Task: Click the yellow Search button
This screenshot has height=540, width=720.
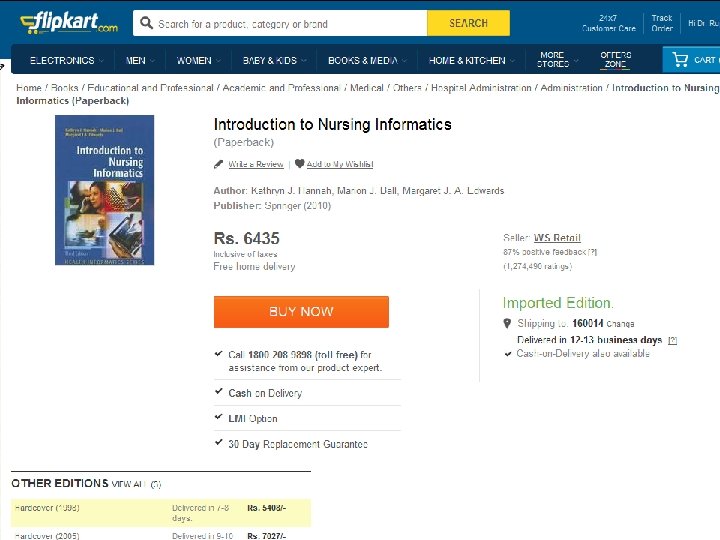Action: 468,23
